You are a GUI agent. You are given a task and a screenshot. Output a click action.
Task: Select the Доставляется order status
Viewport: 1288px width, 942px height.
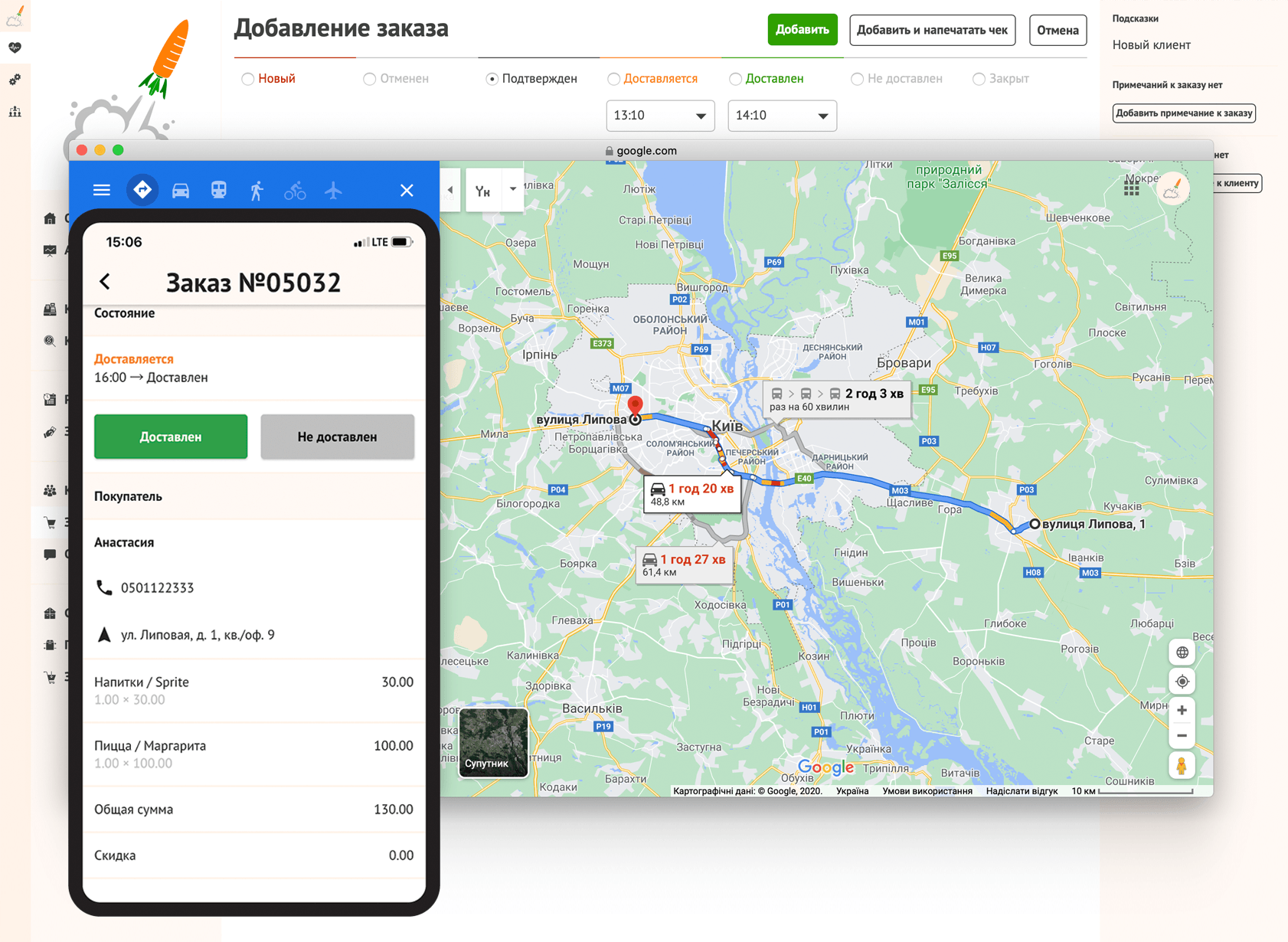(652, 79)
